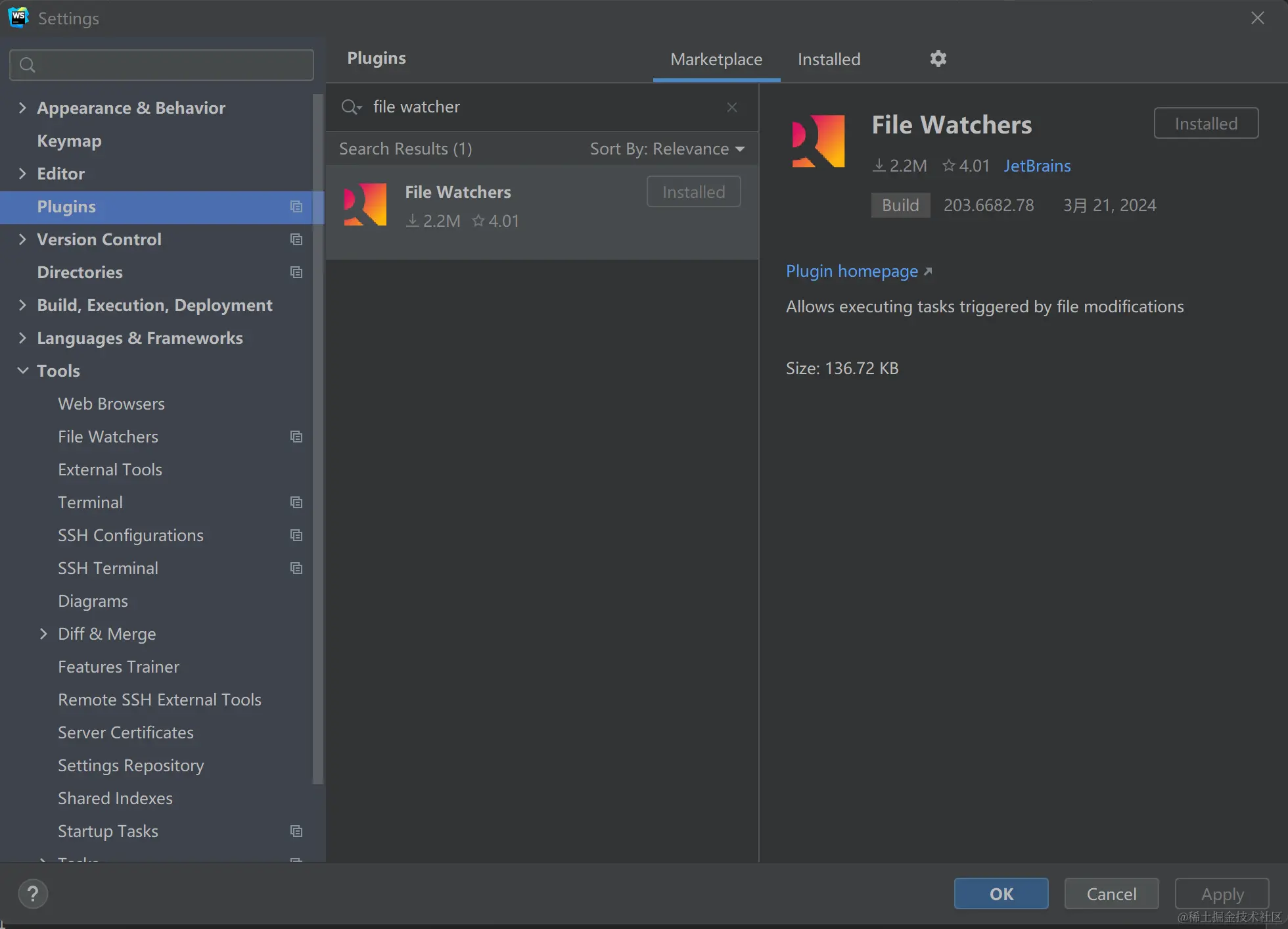Expand the Diff & Merge node

(x=43, y=634)
